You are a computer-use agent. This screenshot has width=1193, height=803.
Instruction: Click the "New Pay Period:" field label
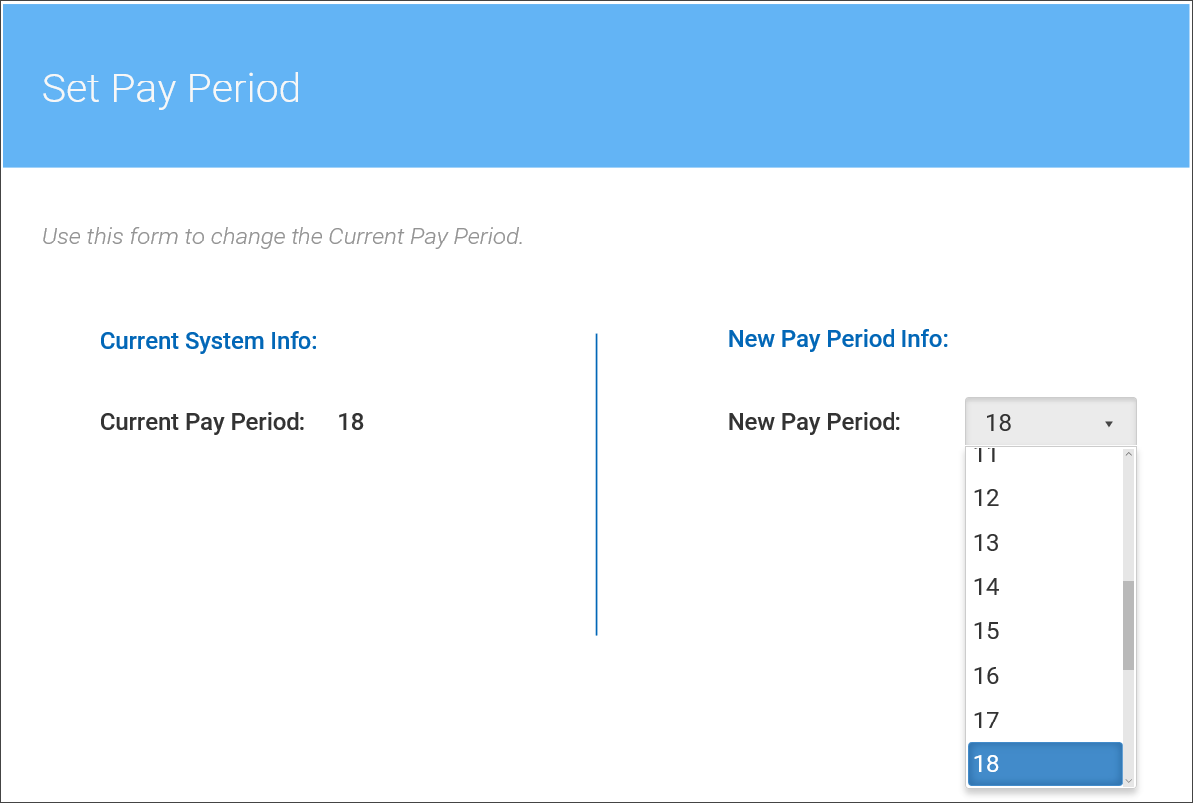814,422
